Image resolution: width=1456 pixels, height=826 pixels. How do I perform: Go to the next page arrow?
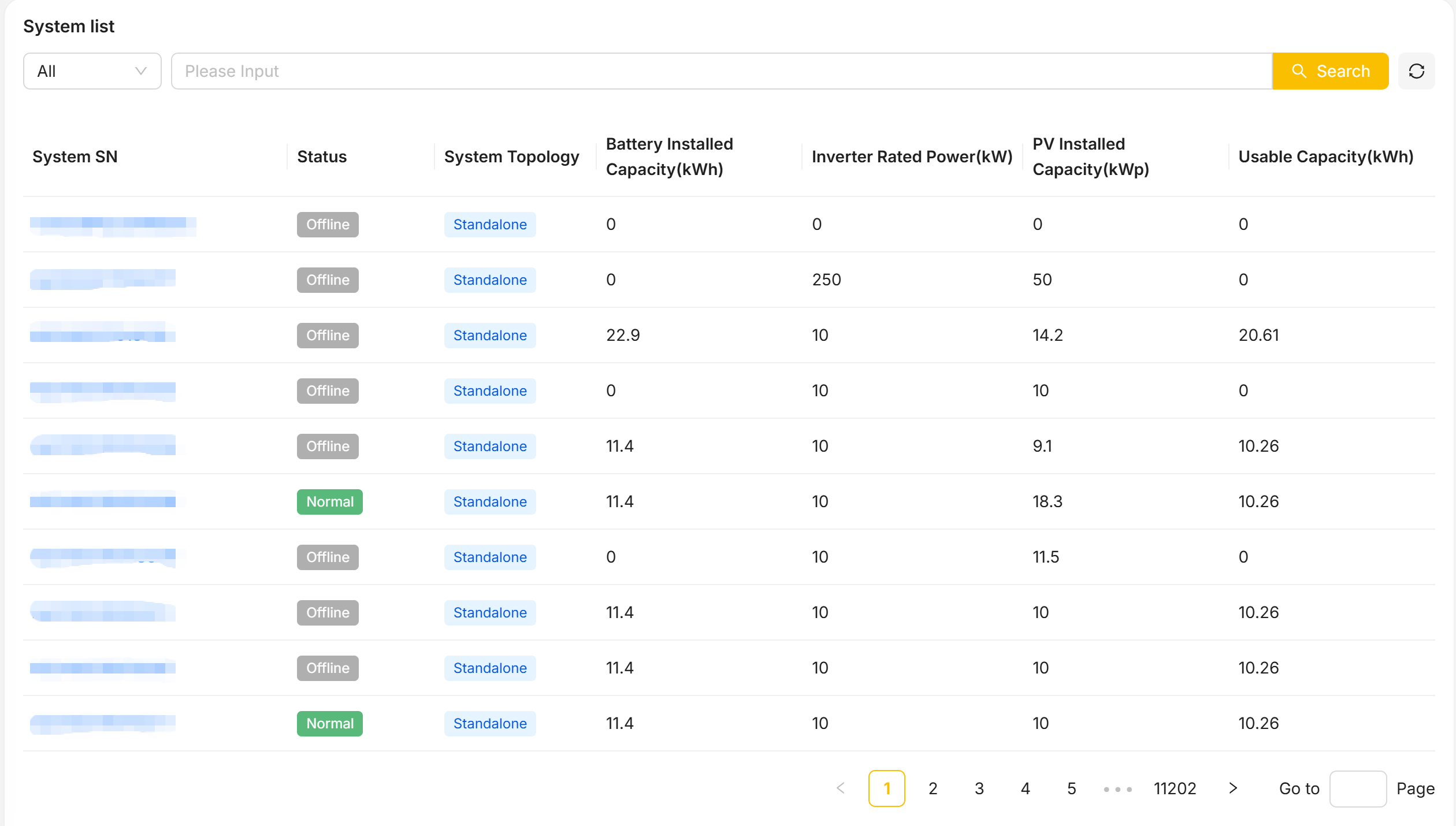click(x=1233, y=788)
